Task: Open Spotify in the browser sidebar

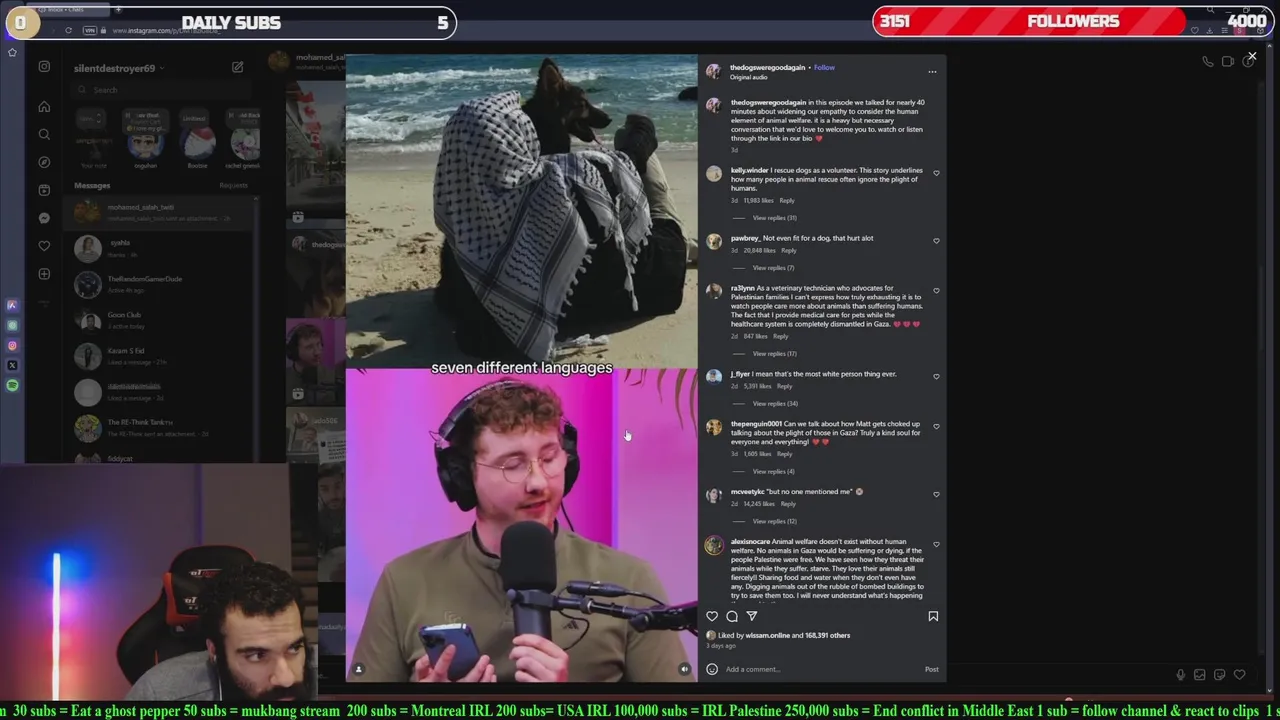Action: tap(12, 385)
